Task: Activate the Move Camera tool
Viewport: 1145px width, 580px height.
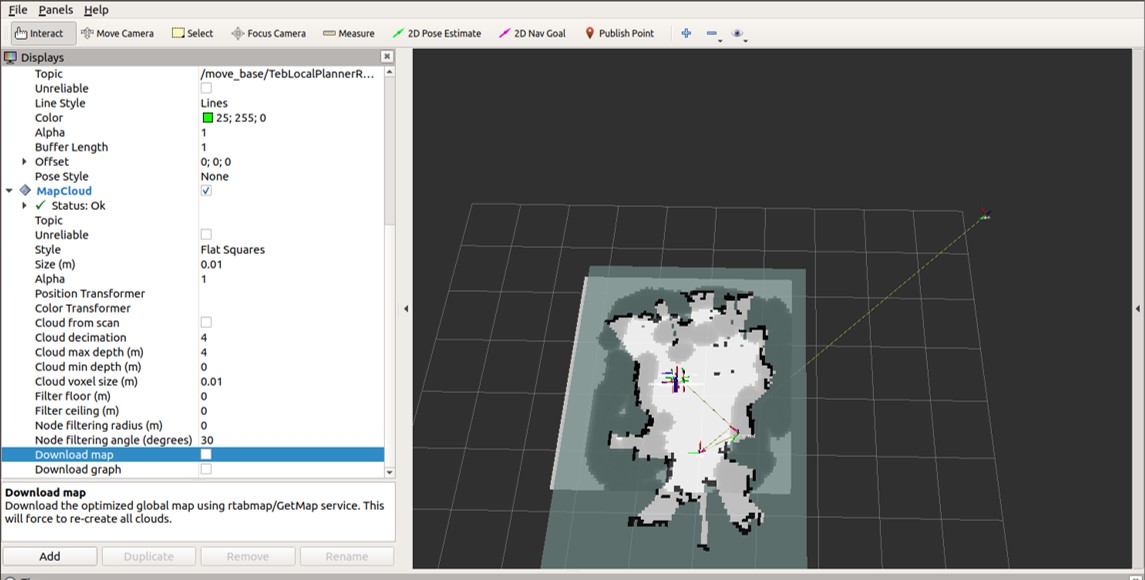Action: 117,33
